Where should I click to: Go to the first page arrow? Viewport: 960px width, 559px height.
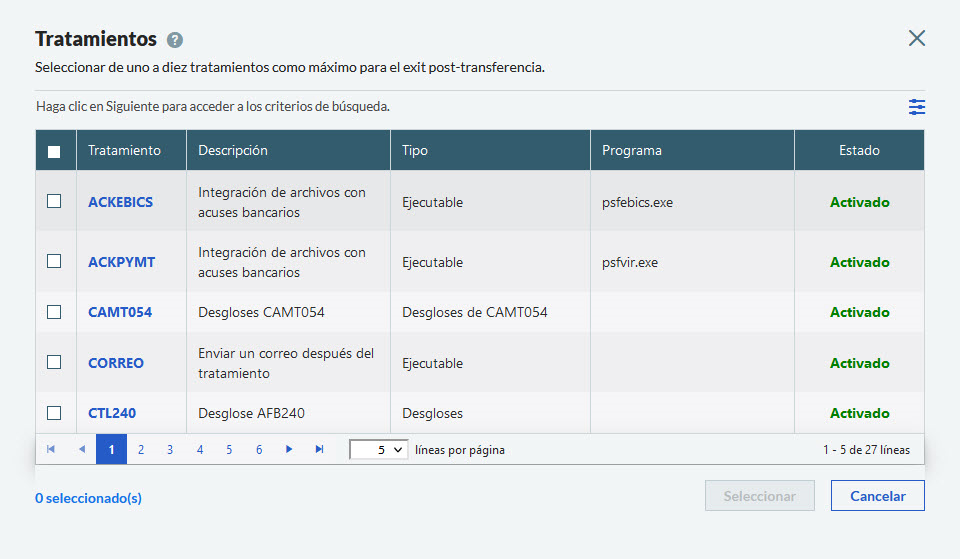click(51, 450)
